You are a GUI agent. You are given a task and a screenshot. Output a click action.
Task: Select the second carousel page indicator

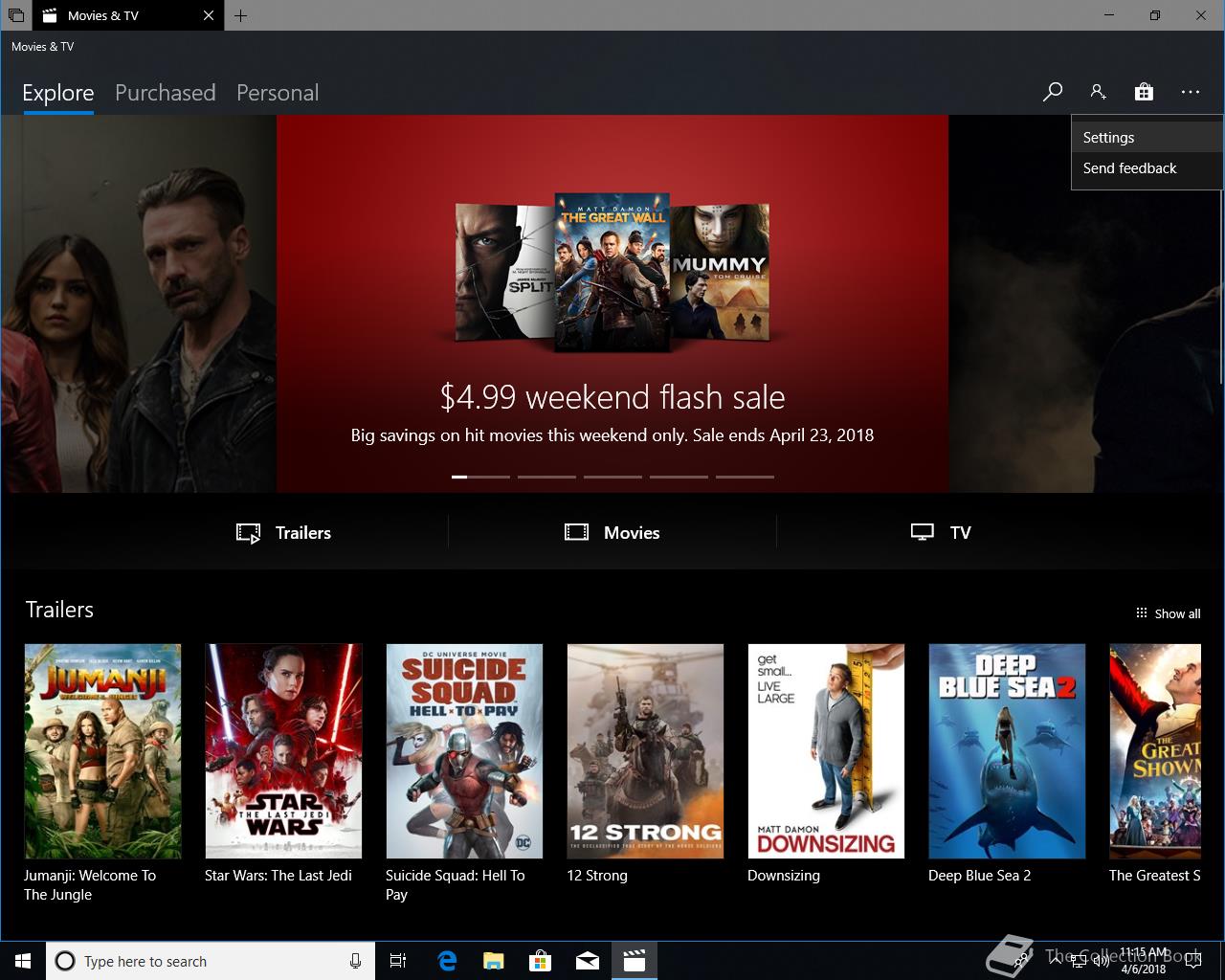point(546,477)
